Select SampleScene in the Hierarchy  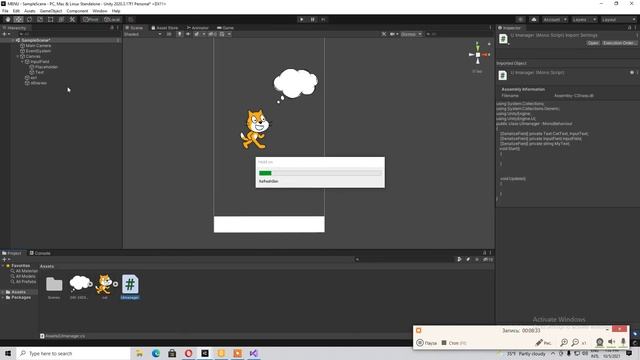36,40
